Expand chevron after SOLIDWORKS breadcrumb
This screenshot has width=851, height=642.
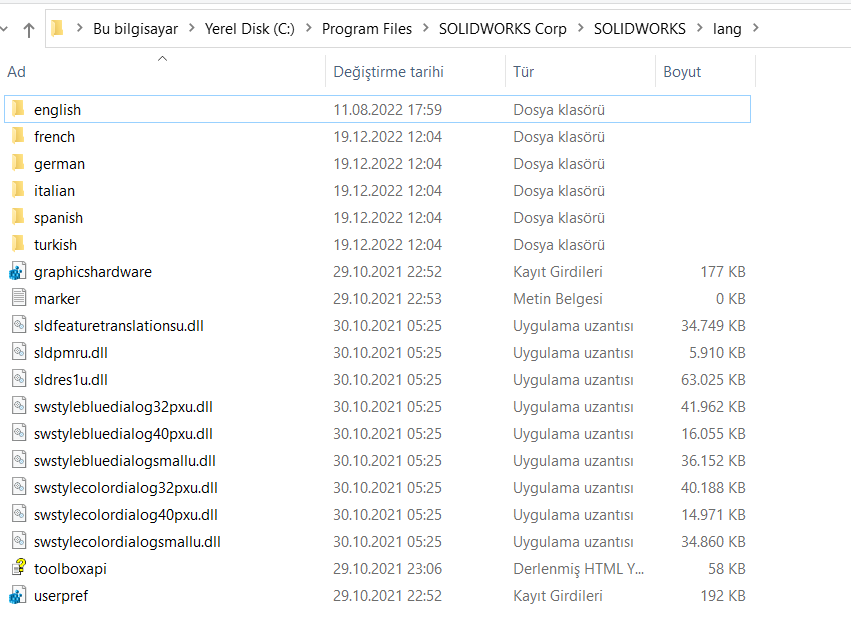click(700, 28)
